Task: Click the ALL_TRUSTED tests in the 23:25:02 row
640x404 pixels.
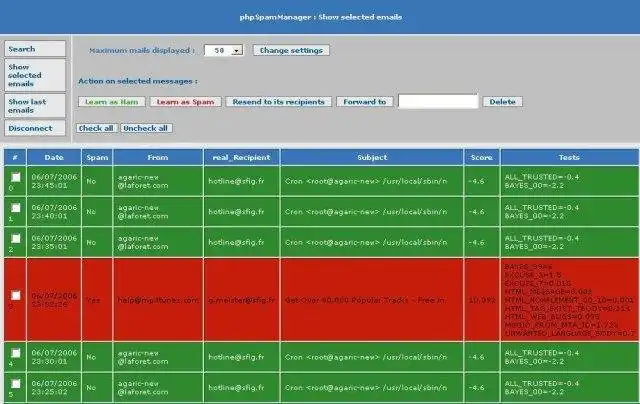Action: click(x=542, y=388)
